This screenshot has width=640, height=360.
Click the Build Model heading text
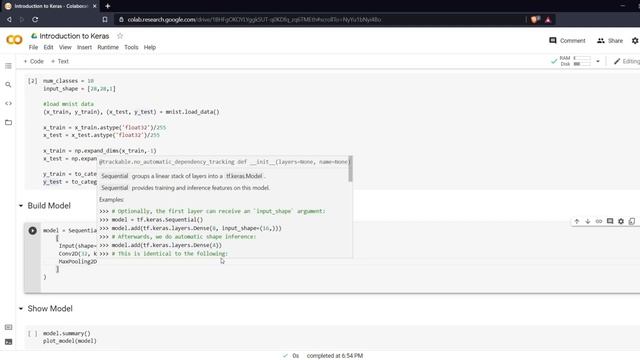click(49, 206)
